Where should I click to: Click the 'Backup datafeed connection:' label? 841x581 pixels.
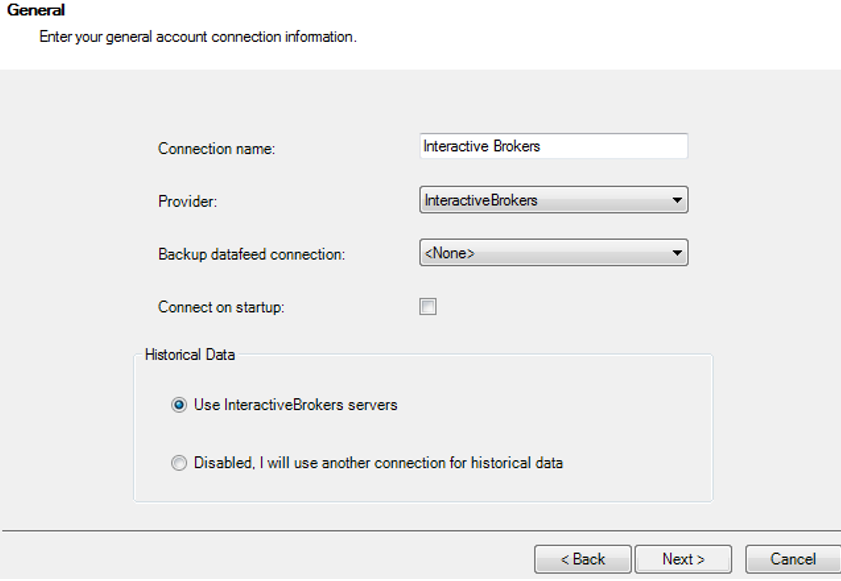coord(251,254)
